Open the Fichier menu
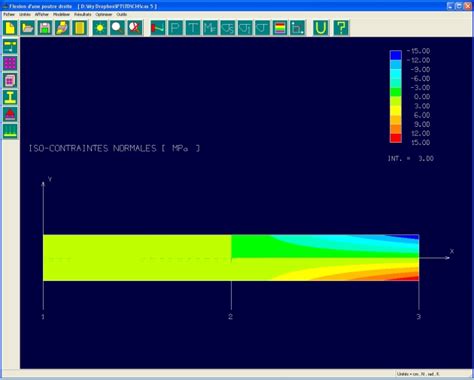This screenshot has height=380, width=474. point(9,15)
